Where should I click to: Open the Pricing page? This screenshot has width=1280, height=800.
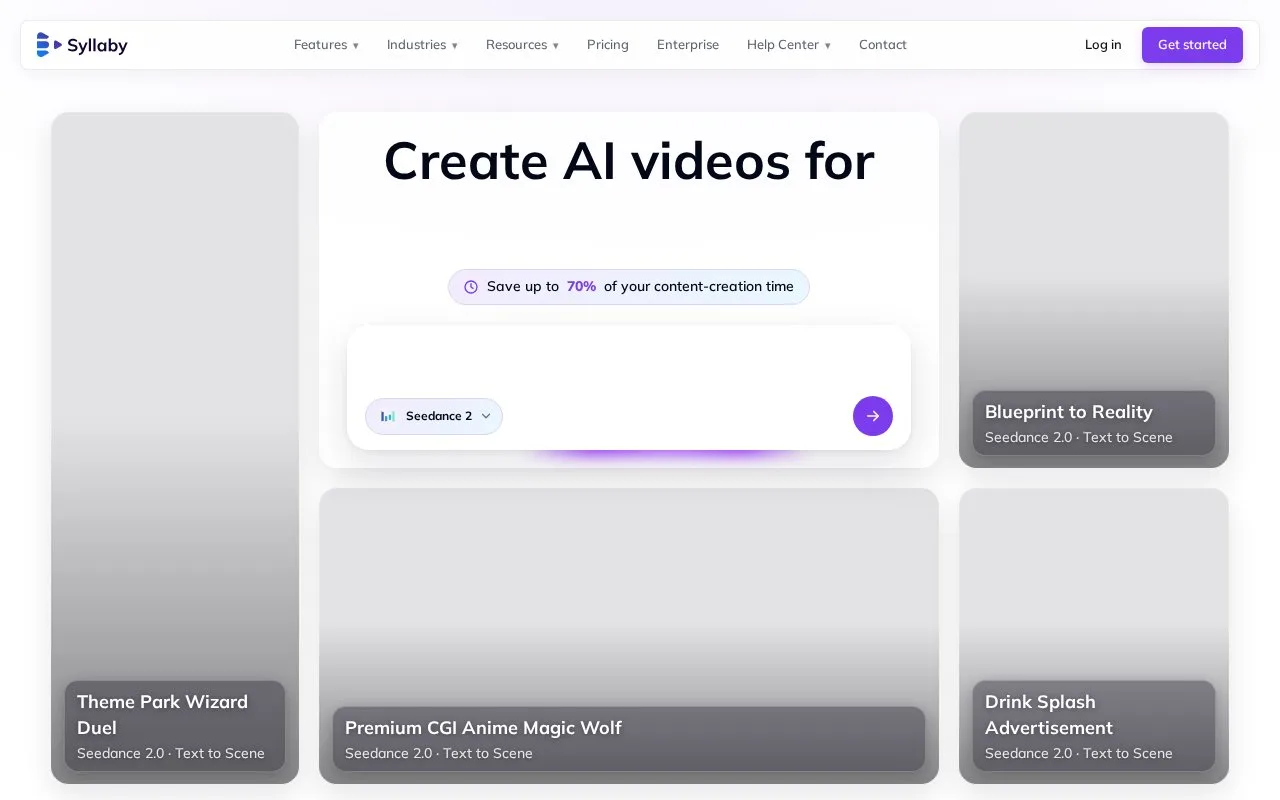point(608,45)
